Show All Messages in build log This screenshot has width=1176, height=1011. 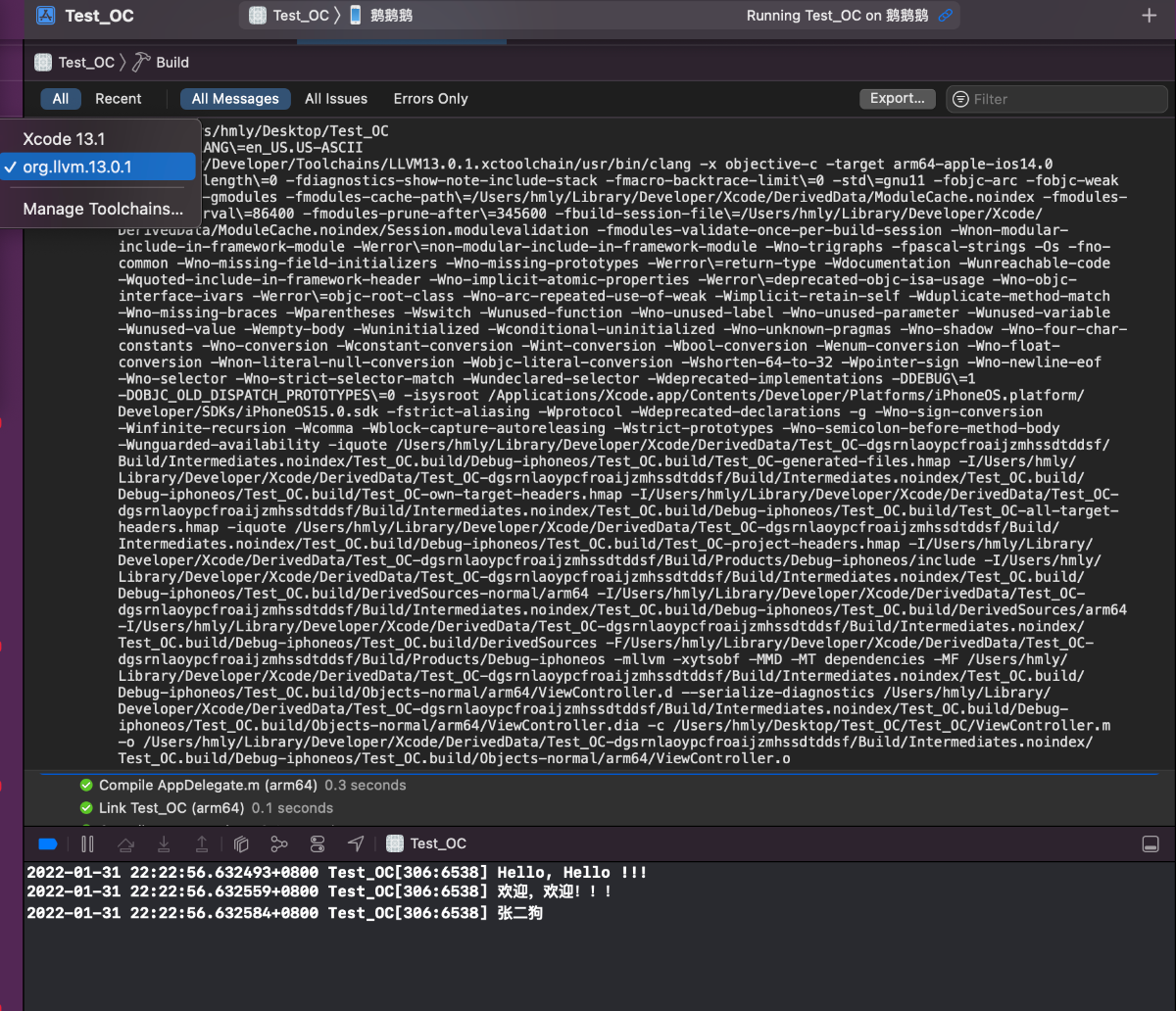(x=235, y=99)
